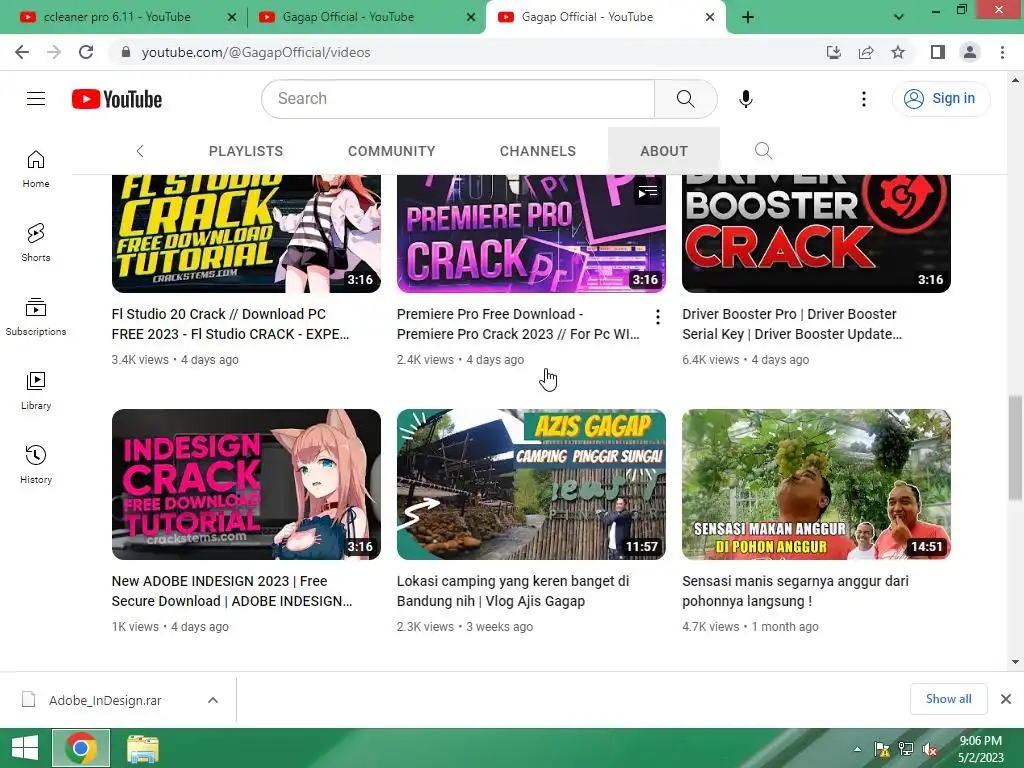This screenshot has height=768, width=1024.
Task: Open Fl Studio 20 Crack video title
Action: [x=231, y=324]
